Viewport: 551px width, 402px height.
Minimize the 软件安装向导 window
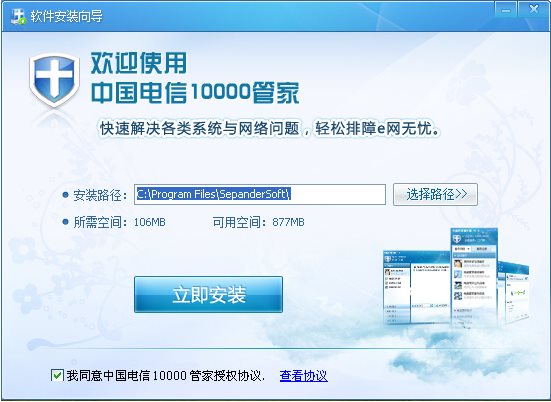tap(506, 9)
